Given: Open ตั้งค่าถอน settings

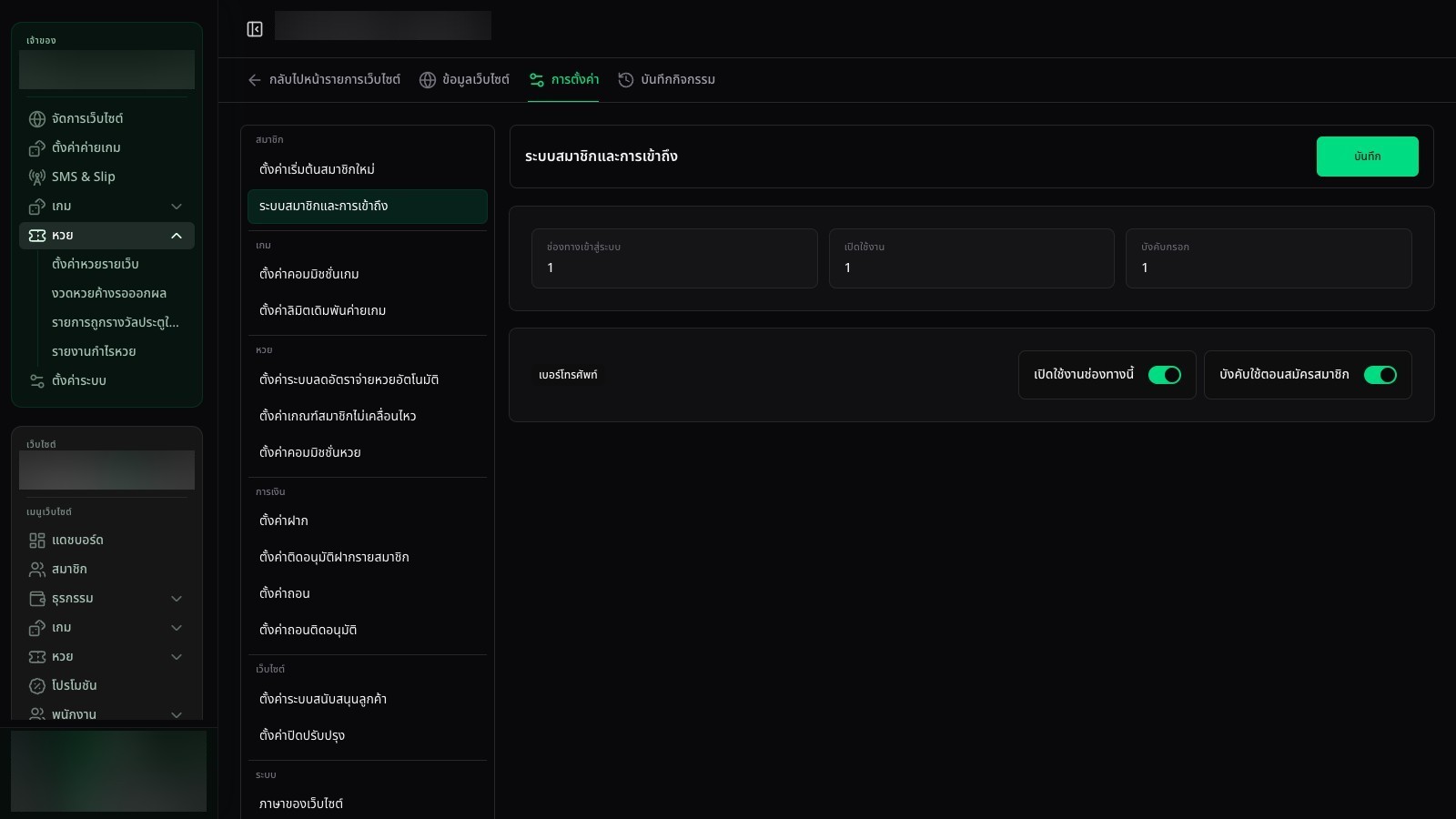Looking at the screenshot, I should pos(368,593).
